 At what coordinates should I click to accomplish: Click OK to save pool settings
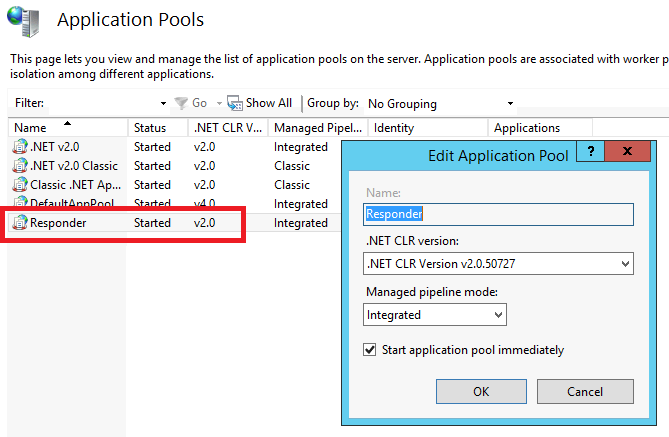[x=480, y=391]
